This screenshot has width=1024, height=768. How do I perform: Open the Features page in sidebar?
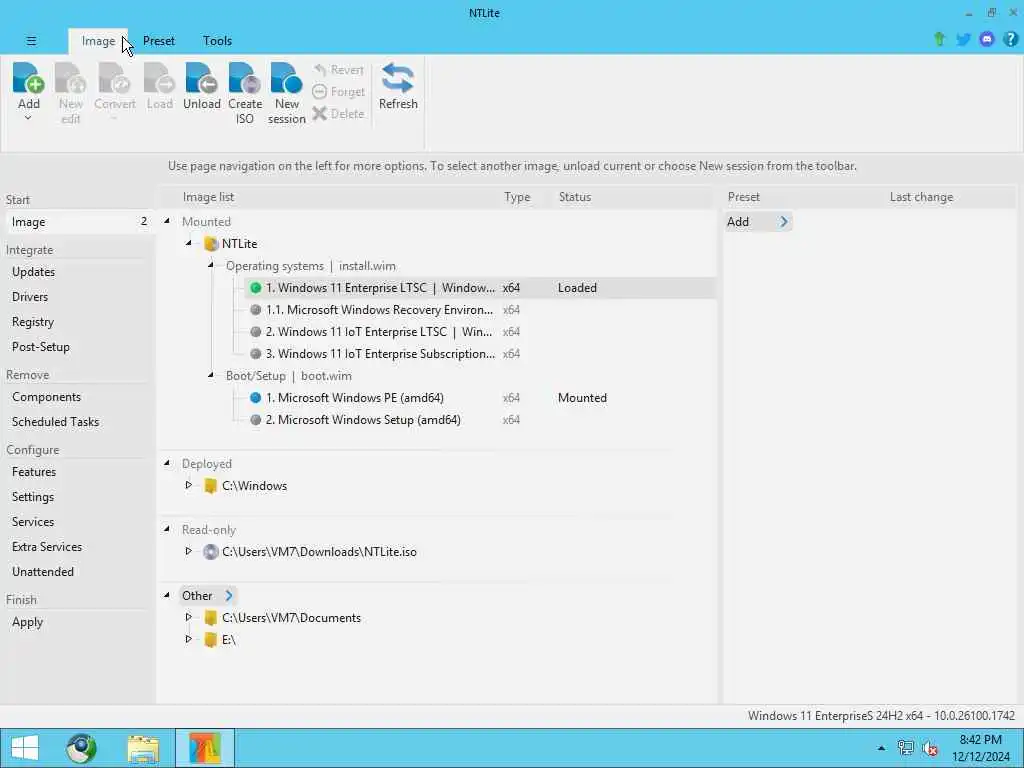click(34, 472)
